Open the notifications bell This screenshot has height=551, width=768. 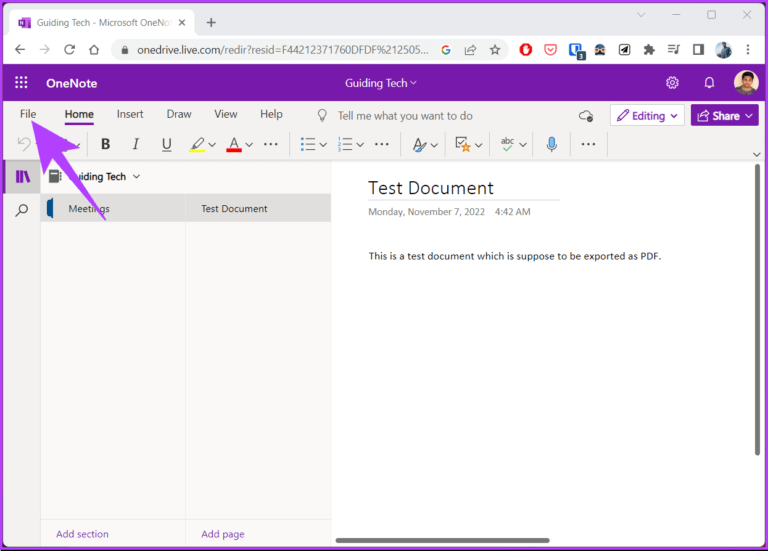[x=709, y=83]
